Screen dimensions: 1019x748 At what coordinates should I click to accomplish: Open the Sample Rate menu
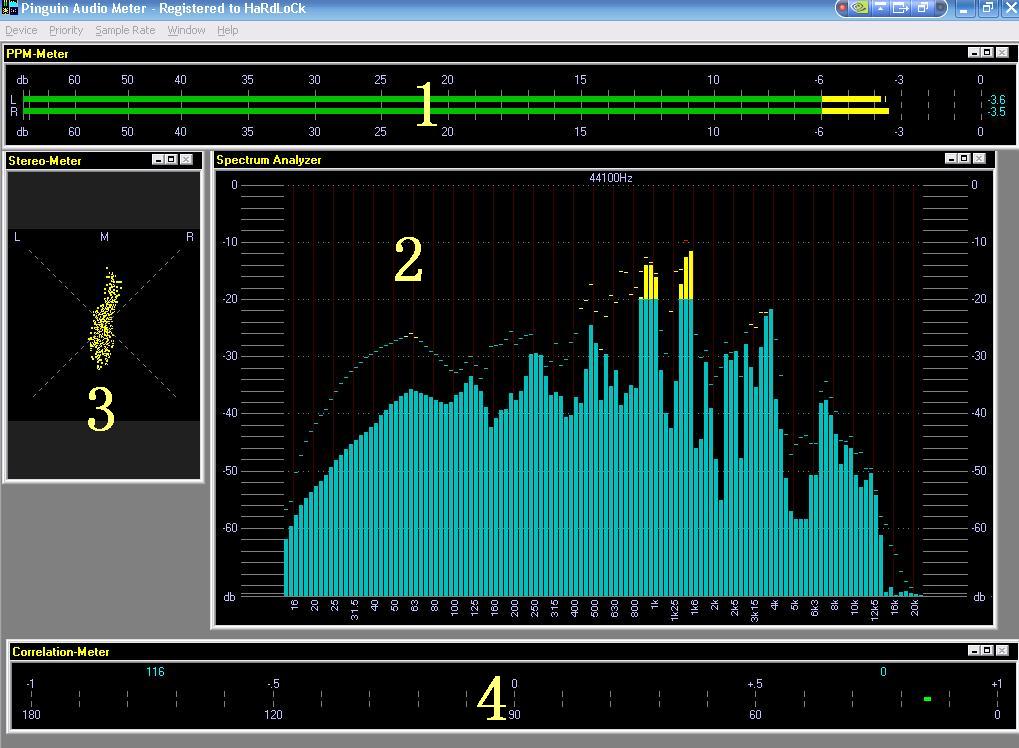(125, 31)
